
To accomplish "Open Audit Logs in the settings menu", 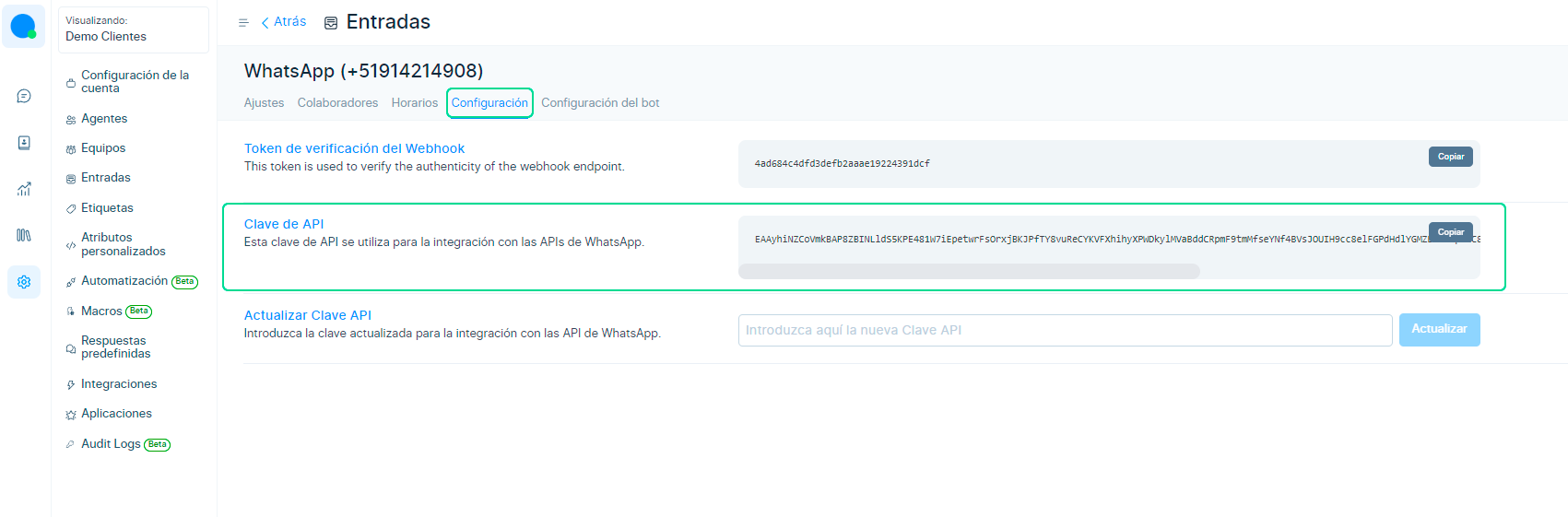I will pos(111,444).
